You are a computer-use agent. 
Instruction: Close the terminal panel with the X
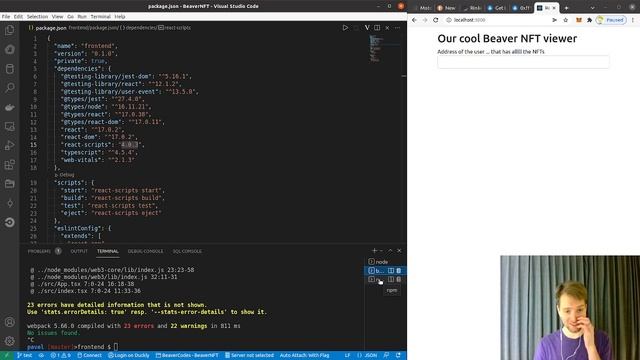coord(399,251)
